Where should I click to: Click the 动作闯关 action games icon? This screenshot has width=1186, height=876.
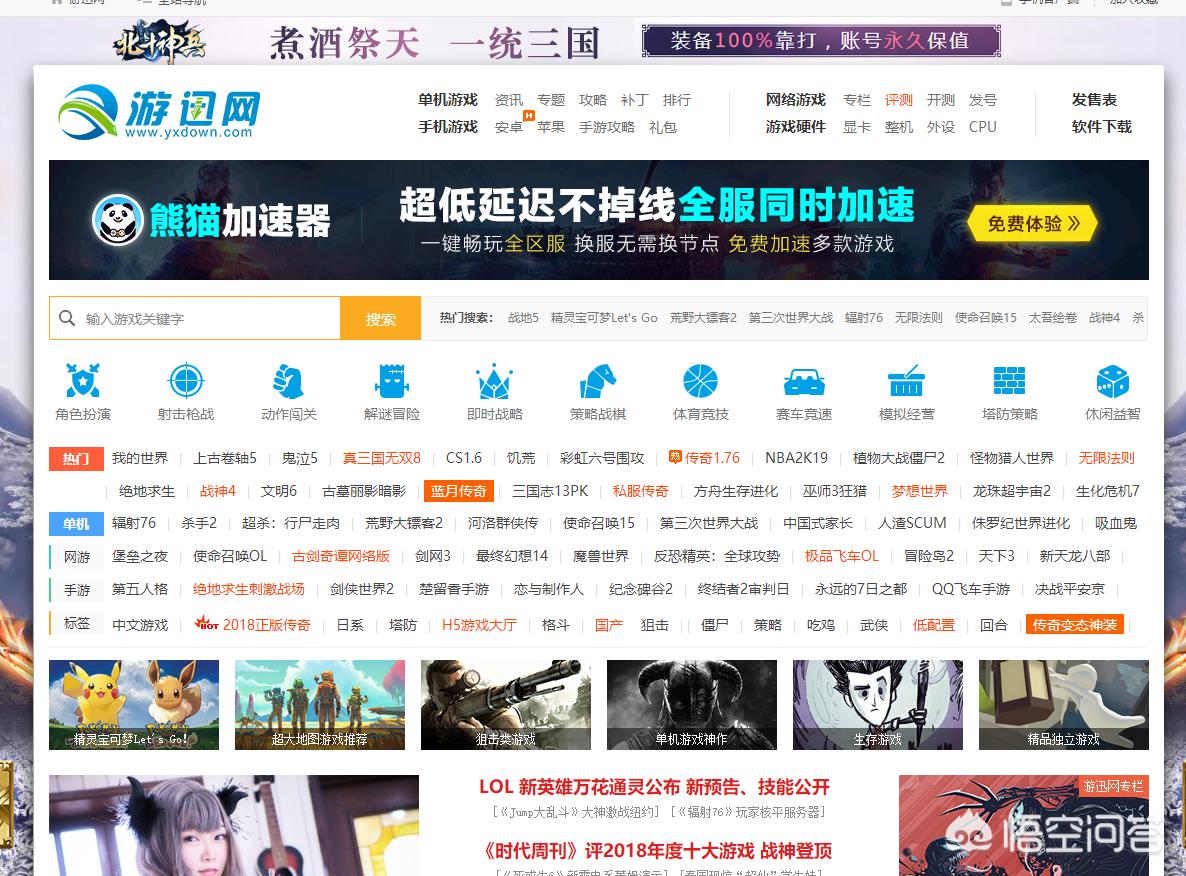[288, 390]
